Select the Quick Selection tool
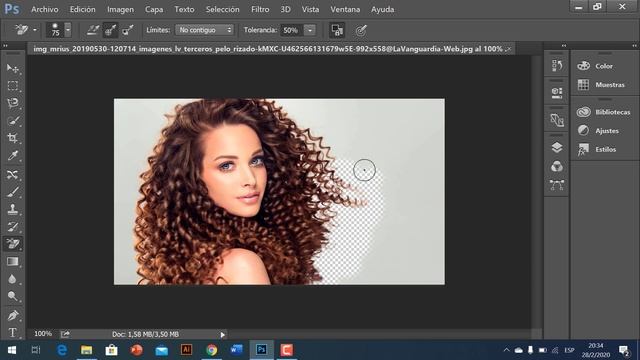Viewport: 640px width, 360px height. click(x=13, y=120)
